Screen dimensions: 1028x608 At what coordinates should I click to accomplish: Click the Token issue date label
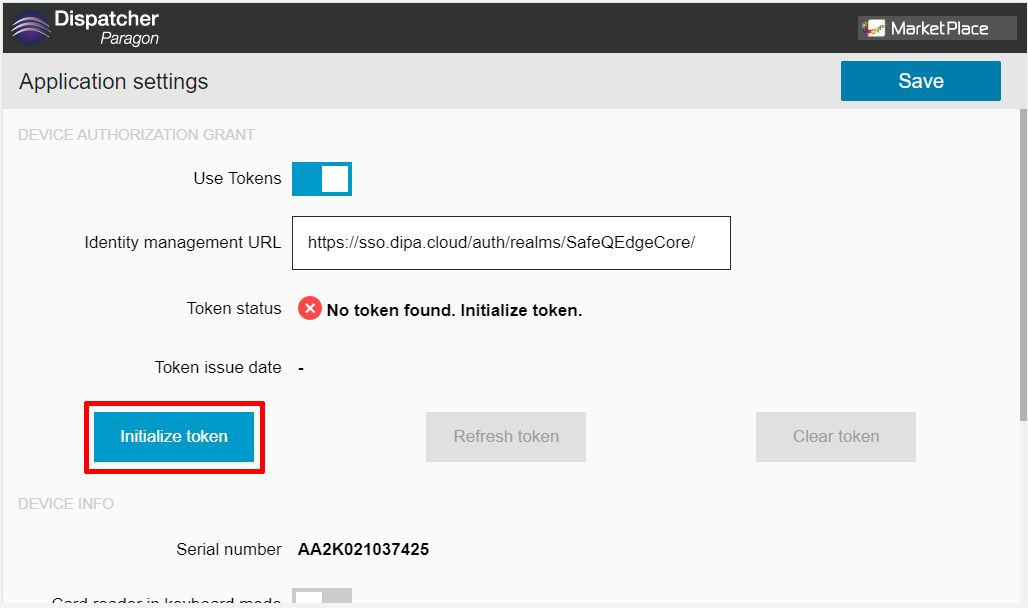218,367
